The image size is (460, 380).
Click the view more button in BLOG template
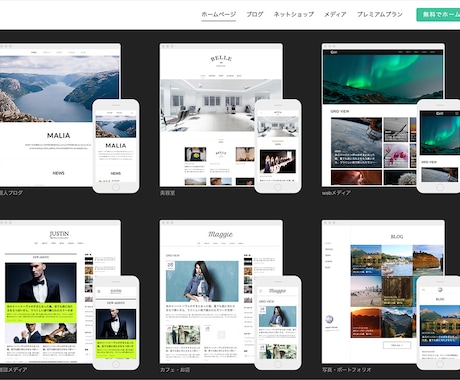click(397, 345)
